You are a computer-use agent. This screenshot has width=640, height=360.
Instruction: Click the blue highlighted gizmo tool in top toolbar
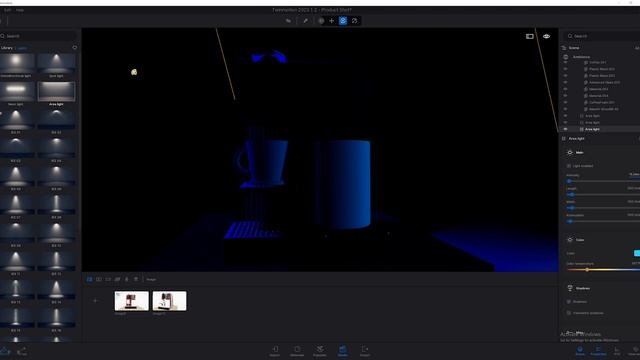[343, 21]
